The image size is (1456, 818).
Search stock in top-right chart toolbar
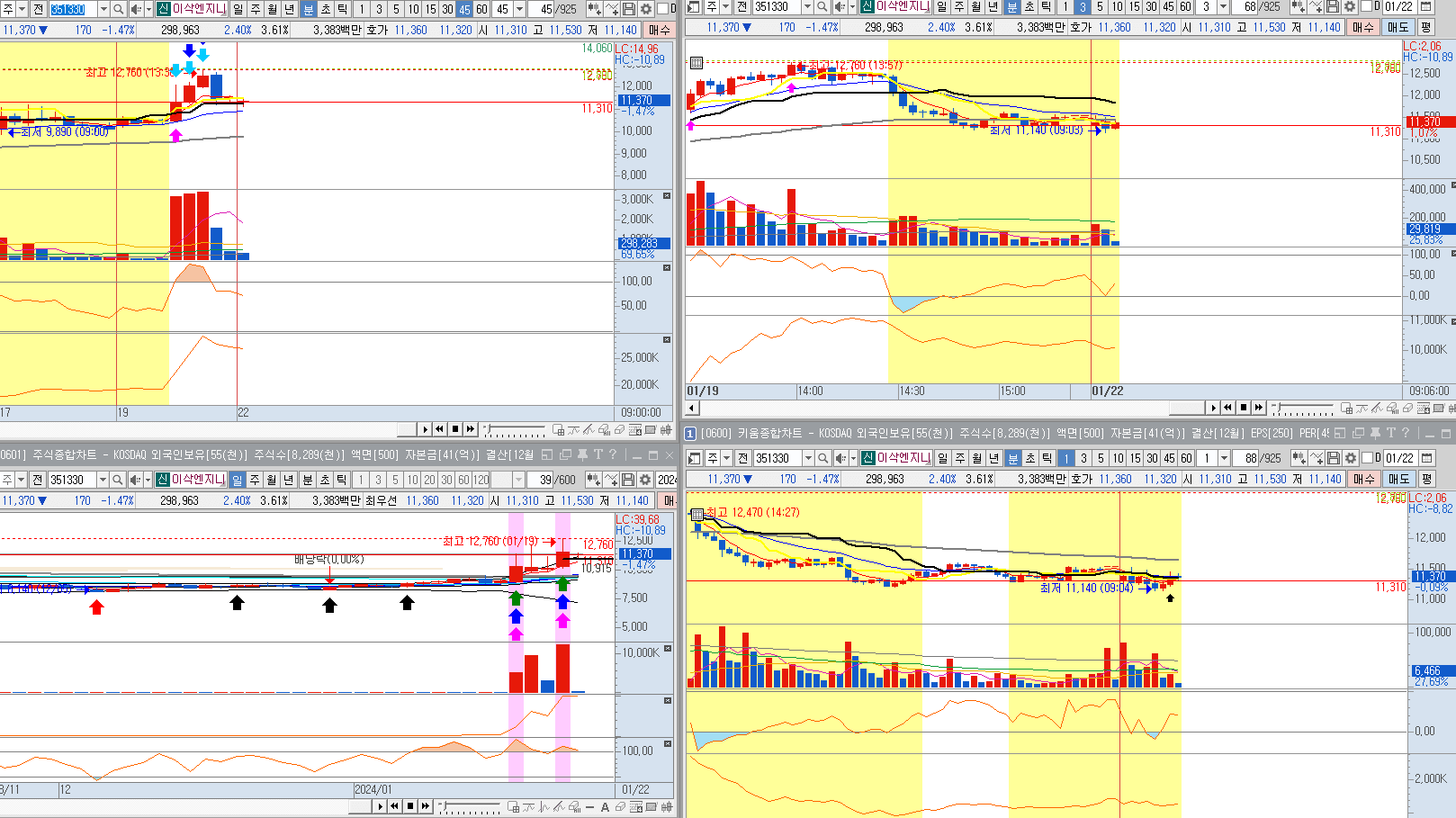point(822,6)
